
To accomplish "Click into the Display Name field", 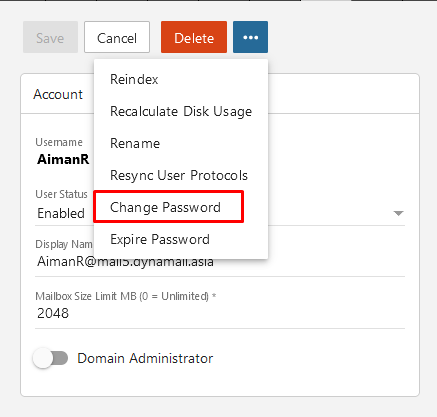I will [x=220, y=262].
